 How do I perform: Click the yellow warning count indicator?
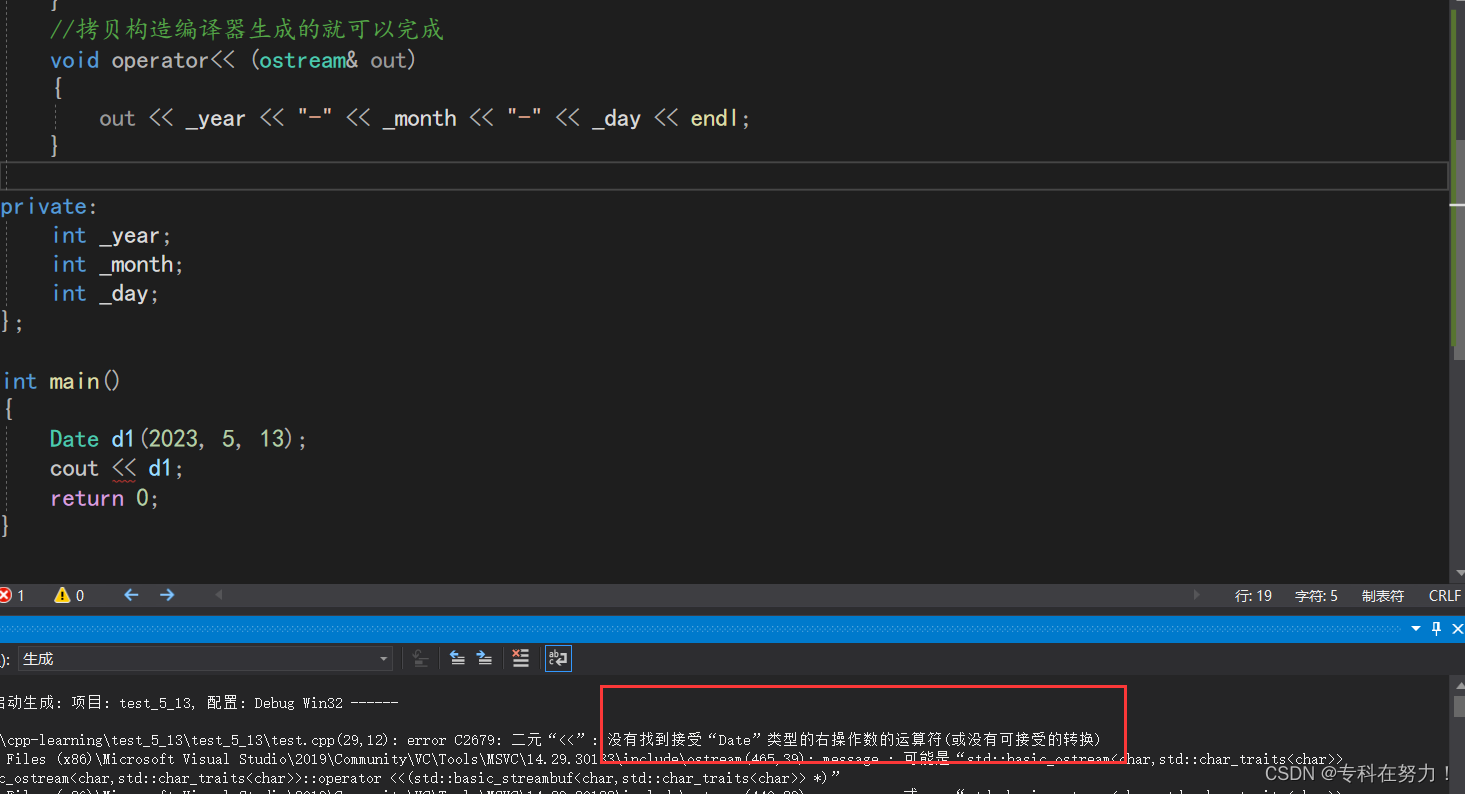point(70,595)
